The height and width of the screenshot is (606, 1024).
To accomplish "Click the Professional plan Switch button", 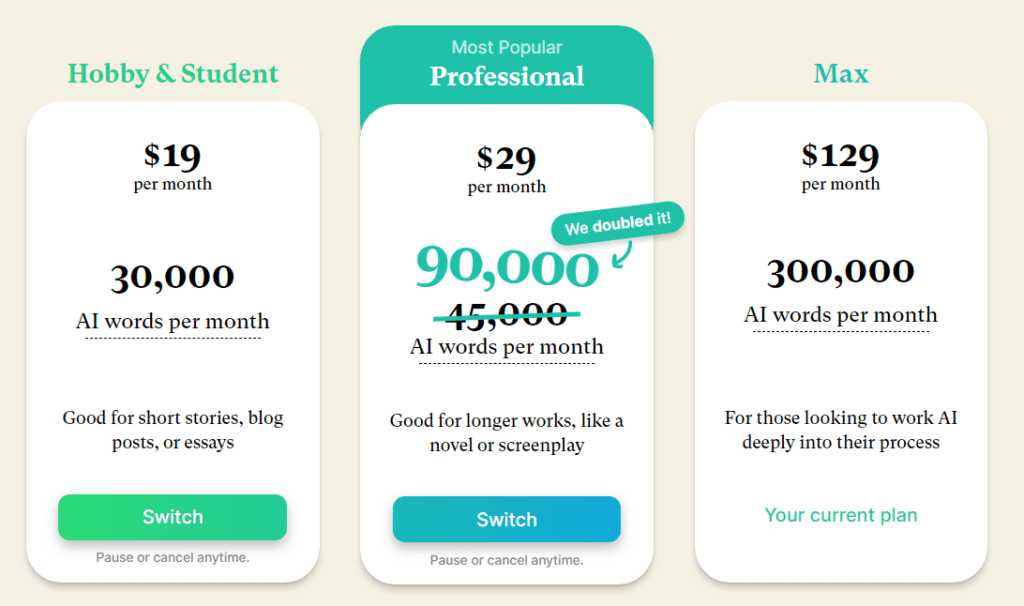I will coord(506,519).
